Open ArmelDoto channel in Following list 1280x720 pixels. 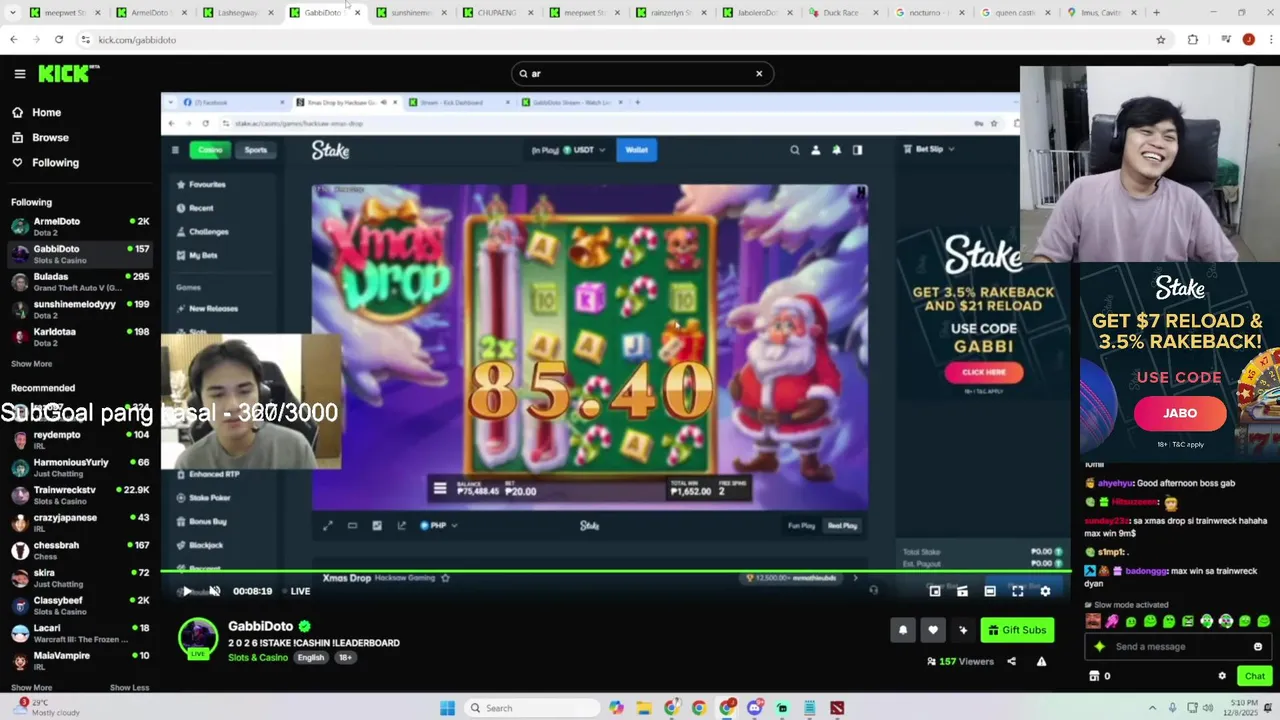point(80,226)
